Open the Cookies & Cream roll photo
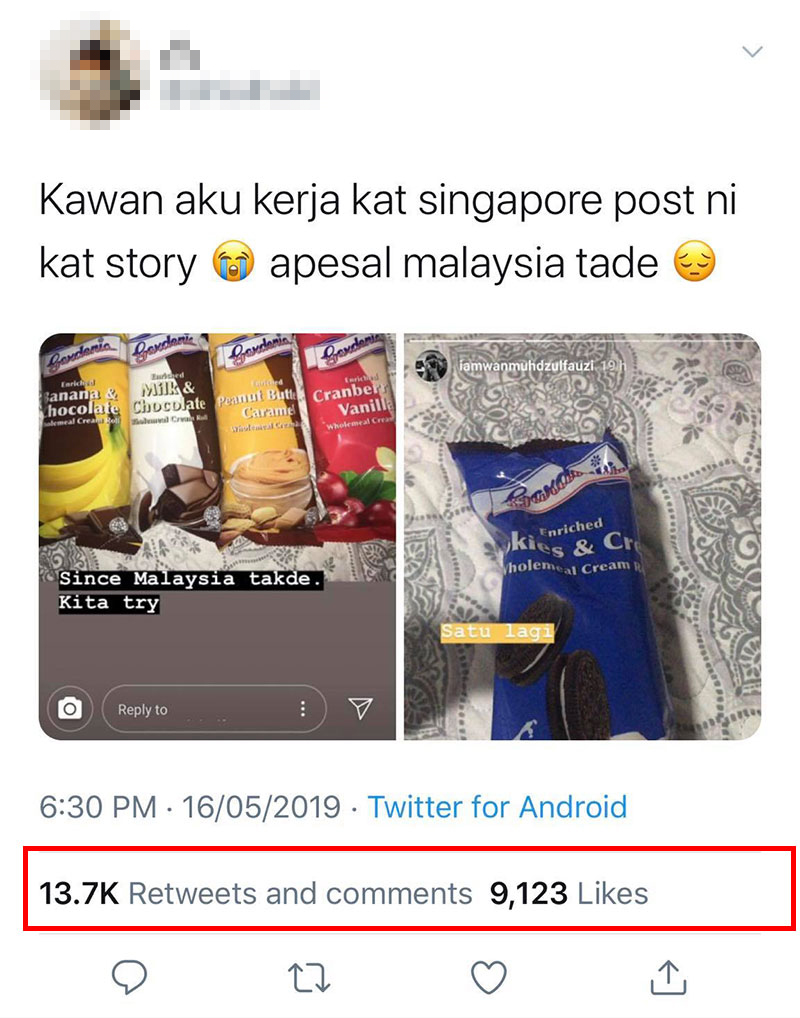 click(x=582, y=536)
